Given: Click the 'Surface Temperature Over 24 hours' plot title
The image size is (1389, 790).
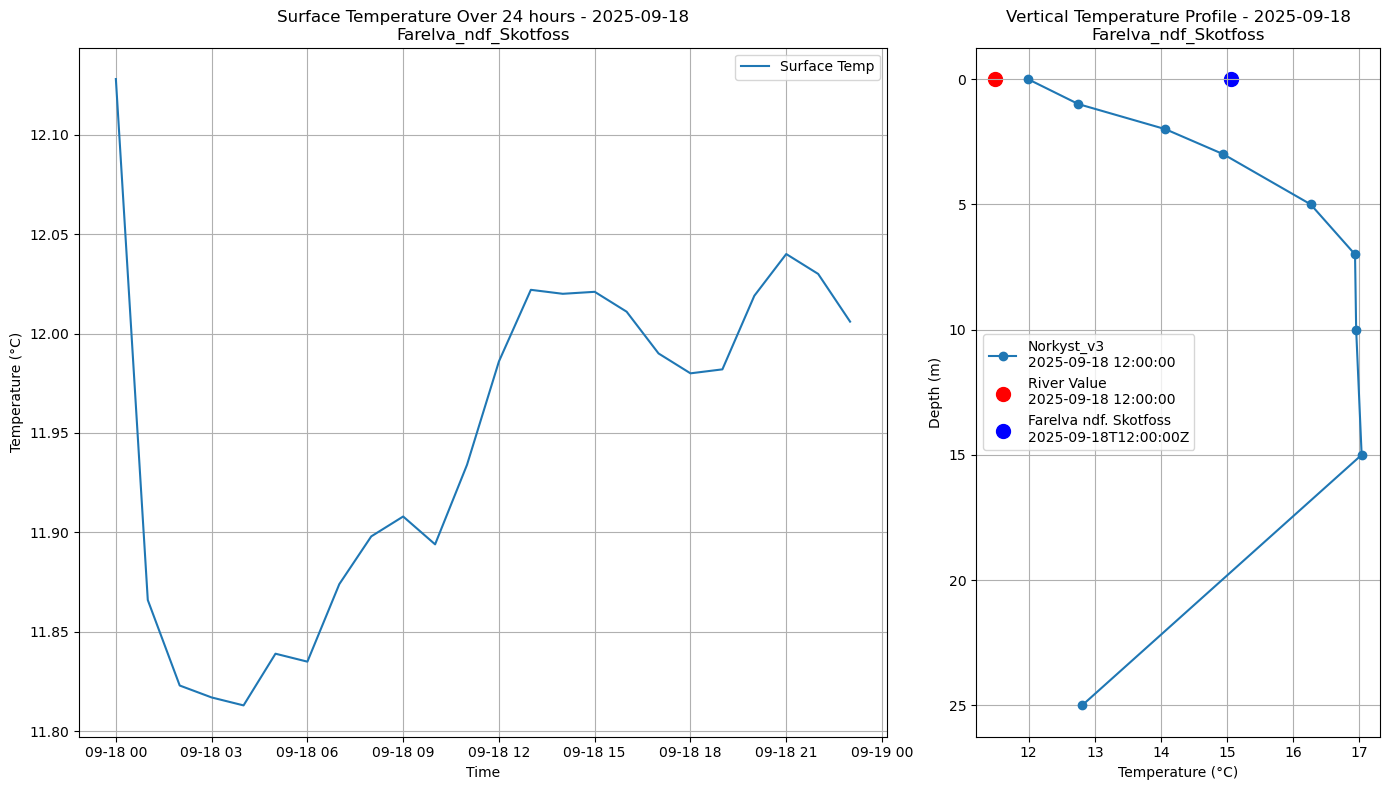Looking at the screenshot, I should (x=483, y=16).
